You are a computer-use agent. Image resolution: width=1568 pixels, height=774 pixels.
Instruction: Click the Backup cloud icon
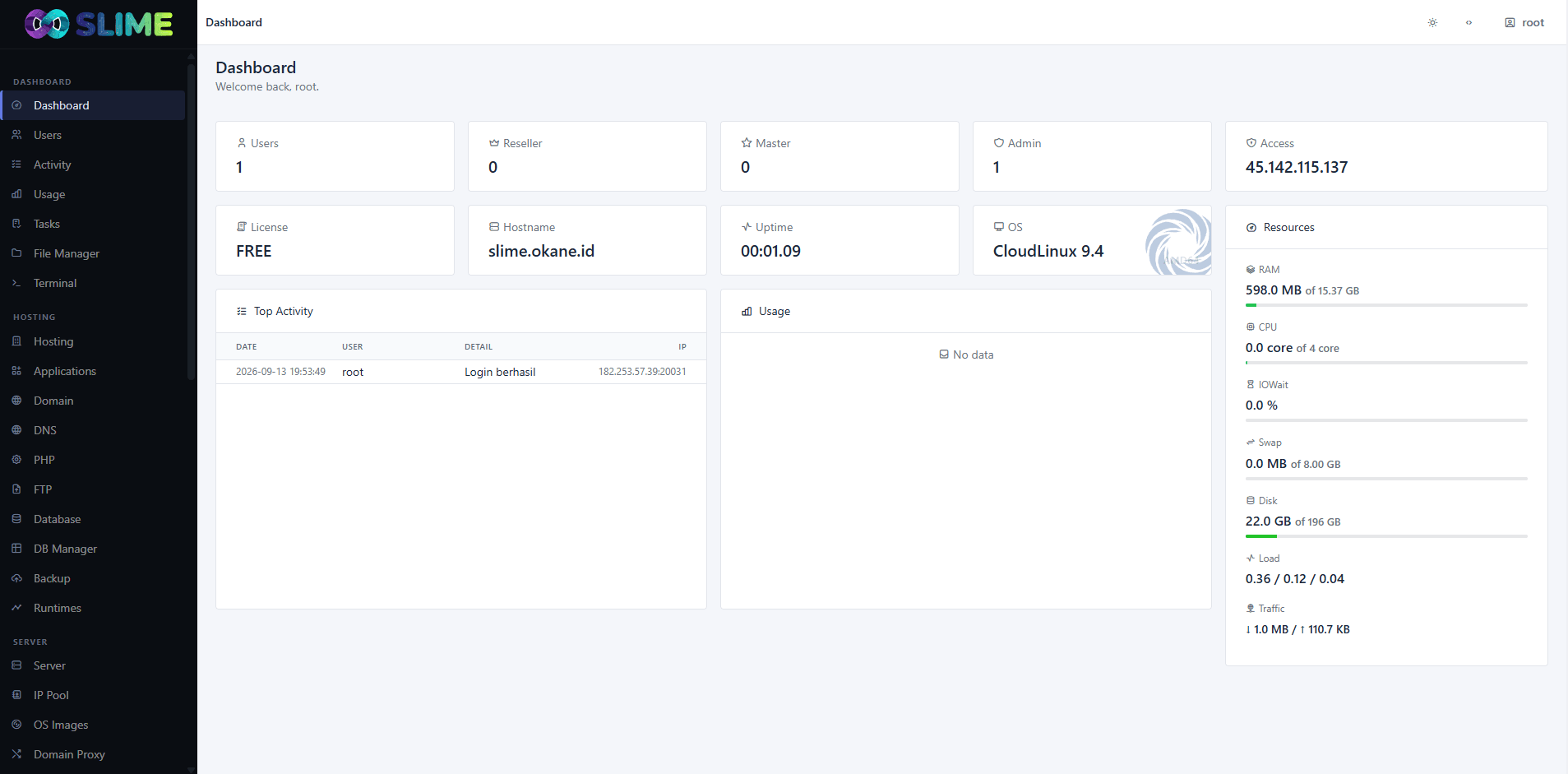point(16,578)
